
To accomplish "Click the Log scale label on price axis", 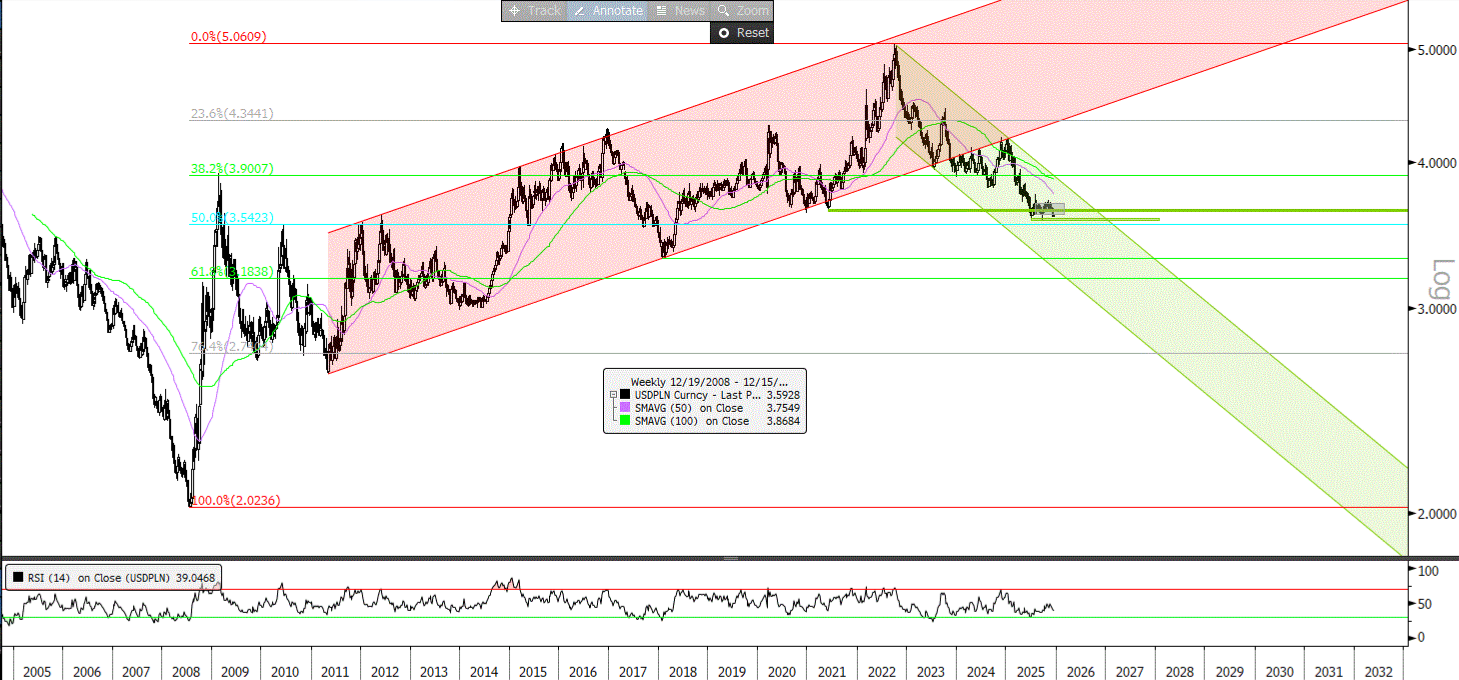I will [1441, 279].
